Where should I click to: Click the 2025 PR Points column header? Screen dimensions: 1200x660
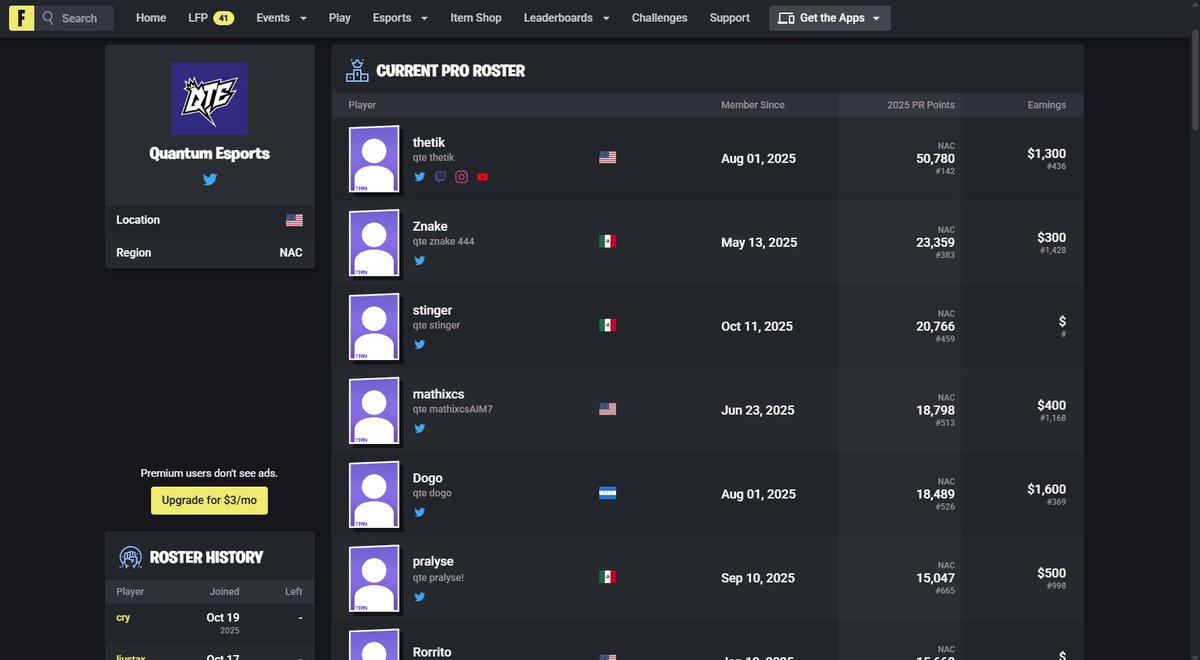921,105
